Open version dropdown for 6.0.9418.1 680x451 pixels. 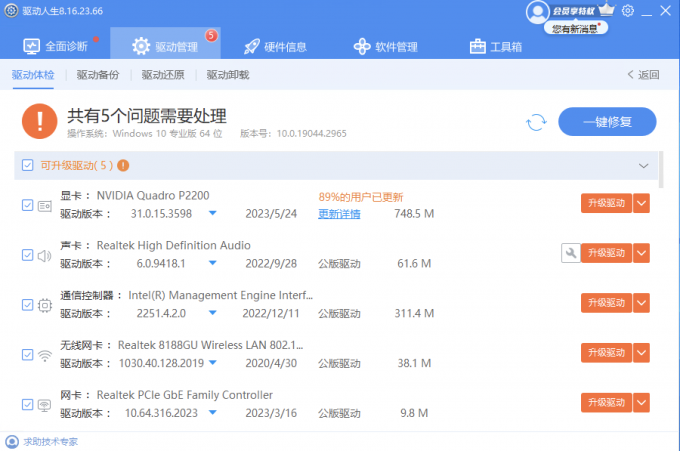[212, 263]
